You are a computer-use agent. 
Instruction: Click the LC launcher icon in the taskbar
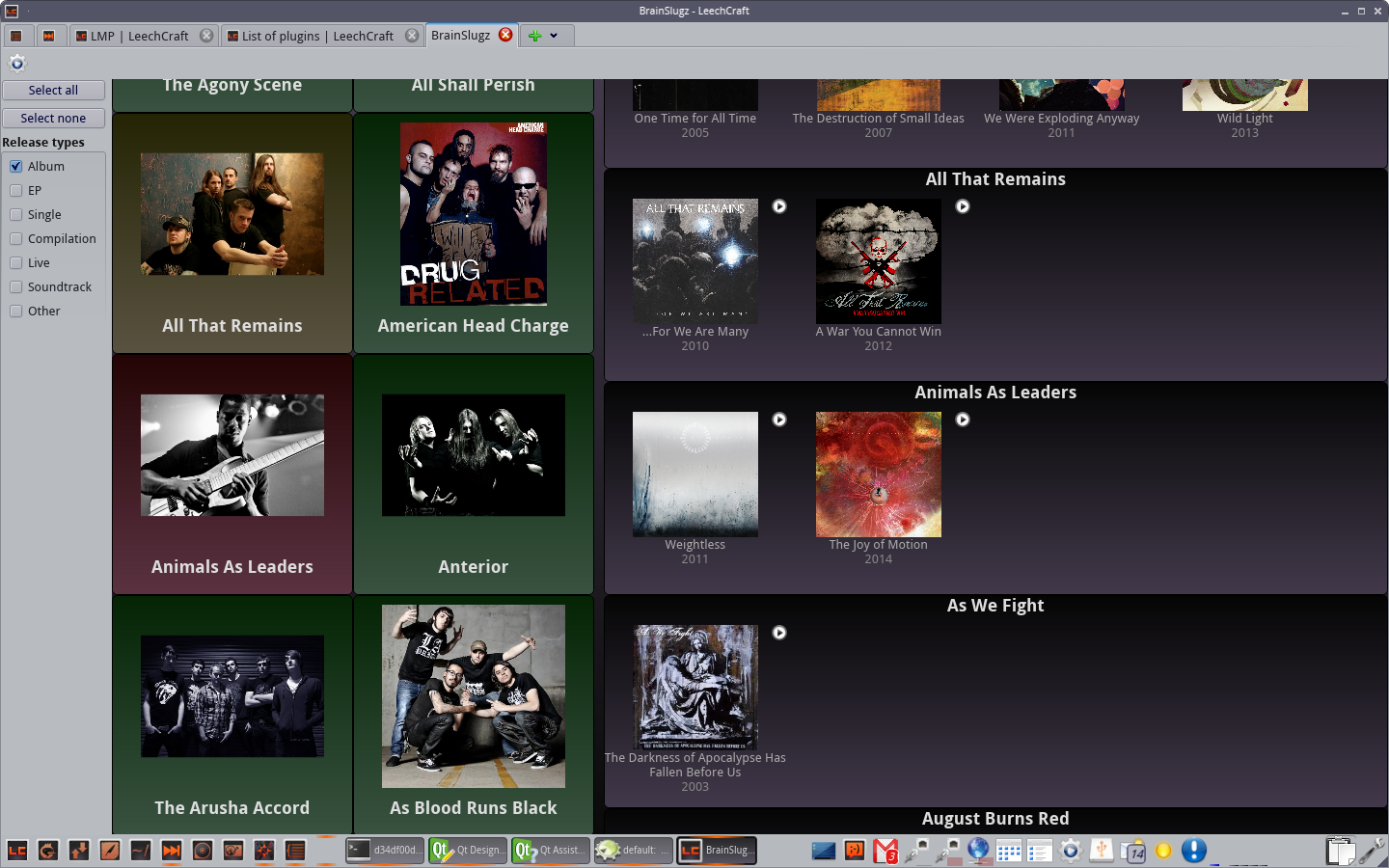17,851
